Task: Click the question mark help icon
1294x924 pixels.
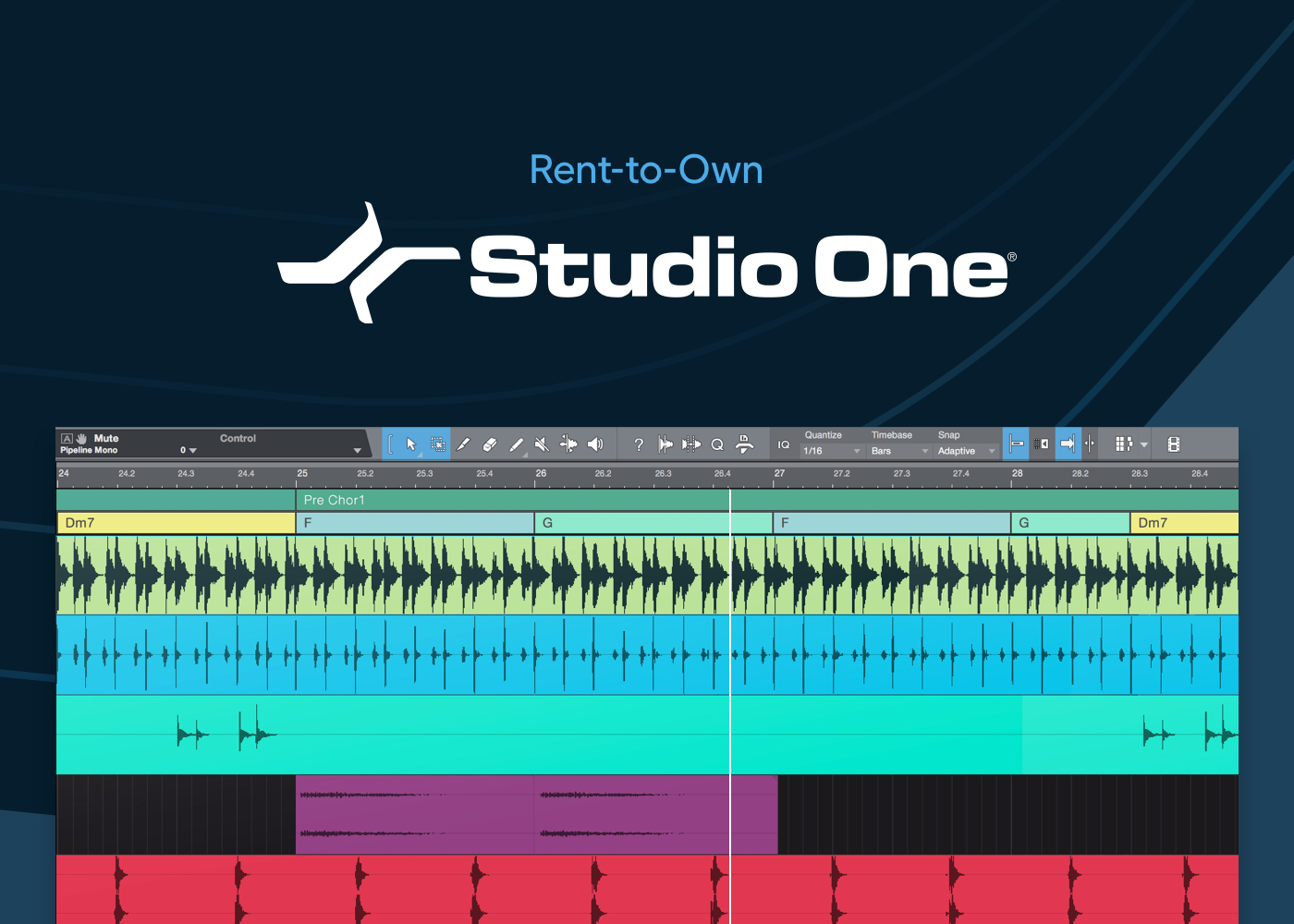Action: (x=639, y=444)
